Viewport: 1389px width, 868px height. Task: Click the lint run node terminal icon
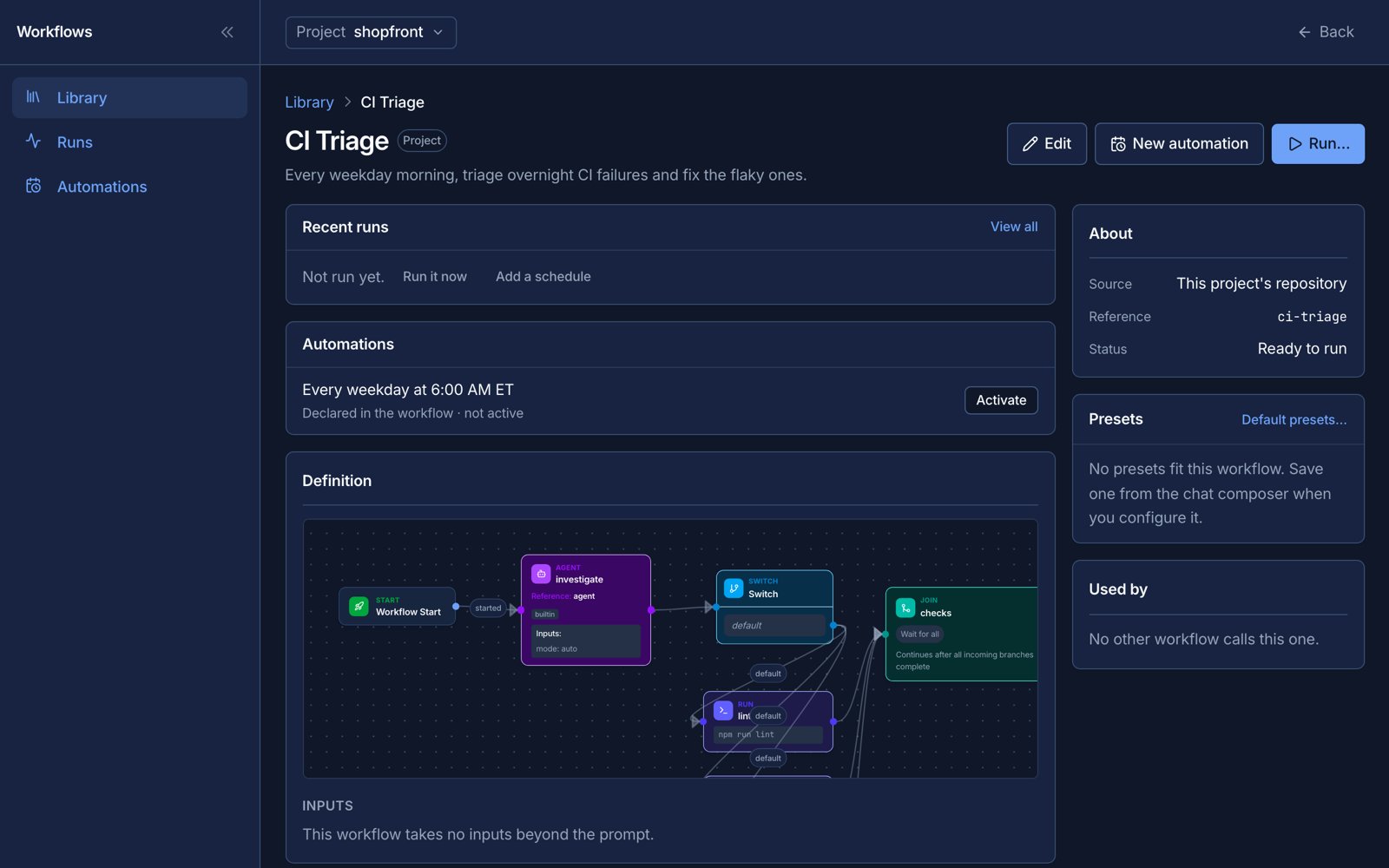723,710
